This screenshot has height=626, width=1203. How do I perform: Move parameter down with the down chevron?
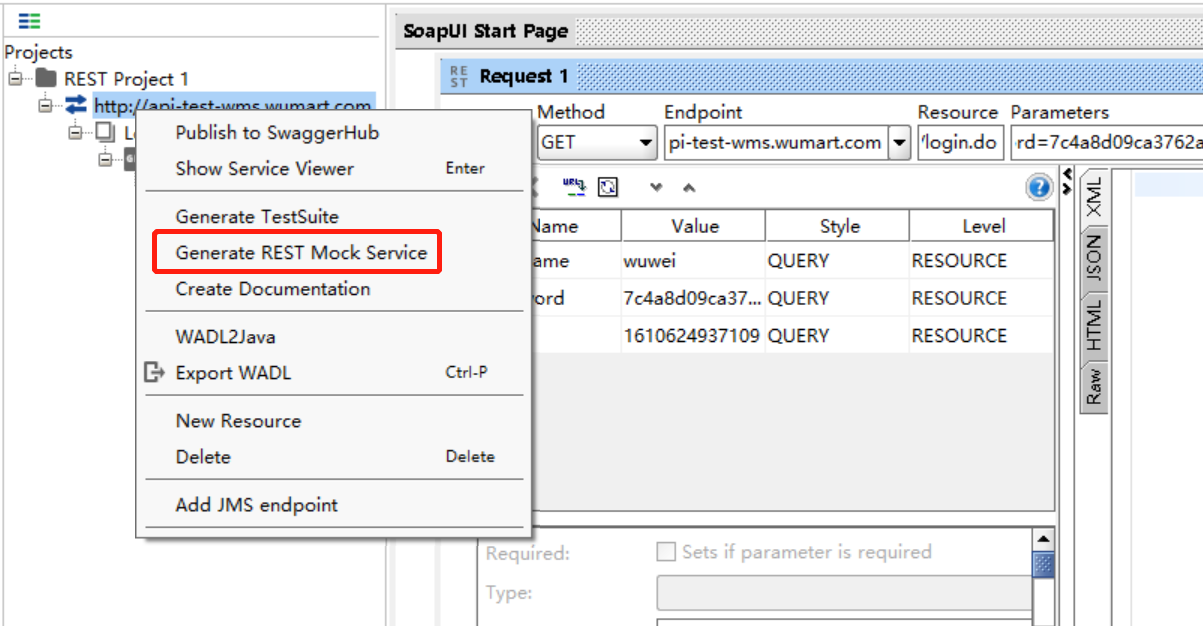point(656,187)
